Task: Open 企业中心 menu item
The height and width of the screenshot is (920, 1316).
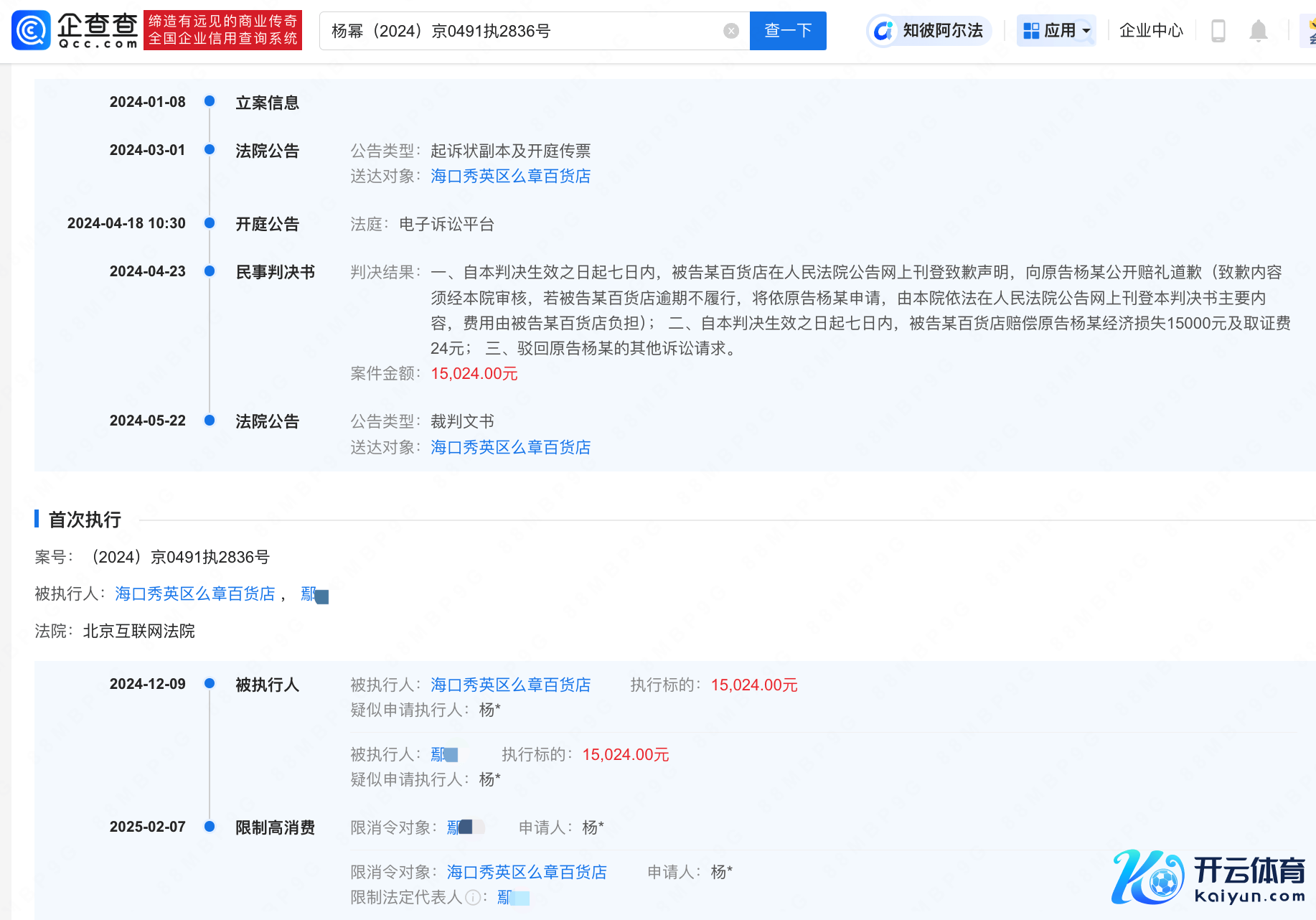Action: coord(1150,31)
